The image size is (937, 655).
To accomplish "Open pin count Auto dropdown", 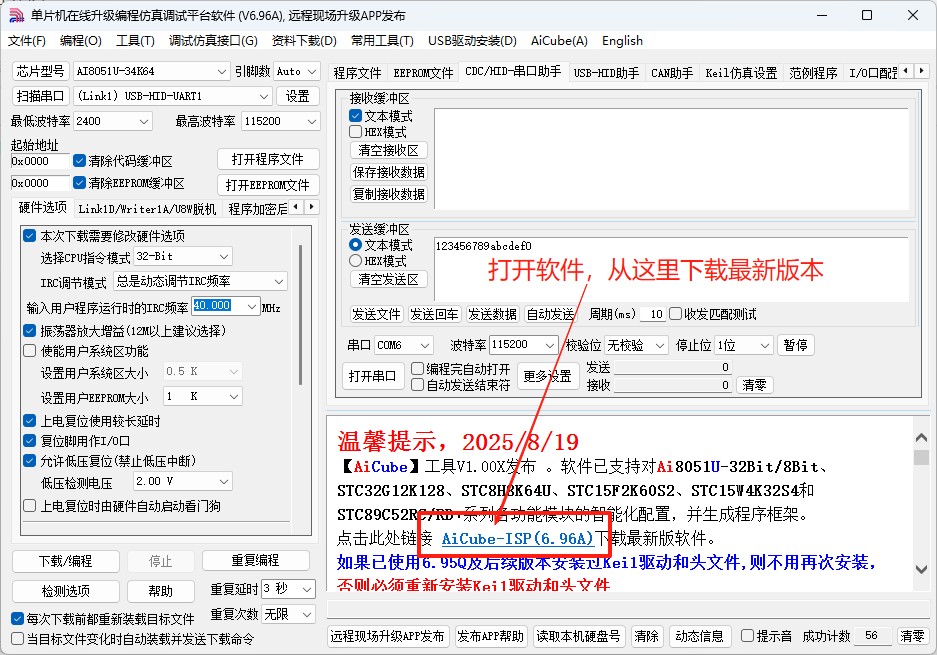I will click(x=297, y=72).
